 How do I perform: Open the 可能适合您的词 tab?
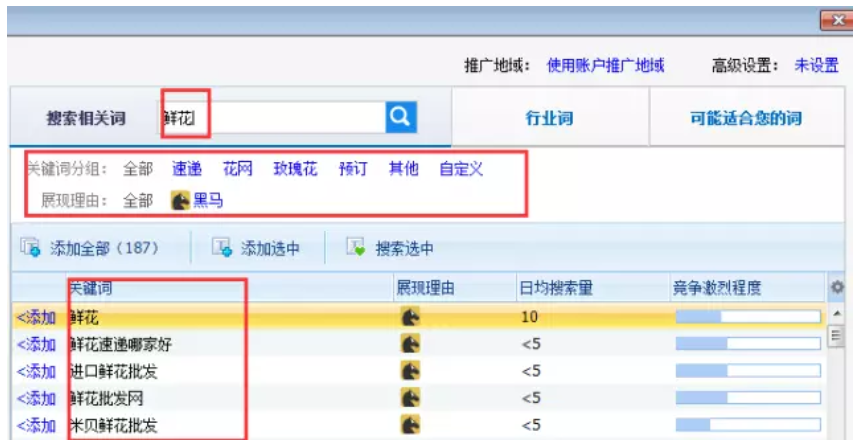[746, 118]
